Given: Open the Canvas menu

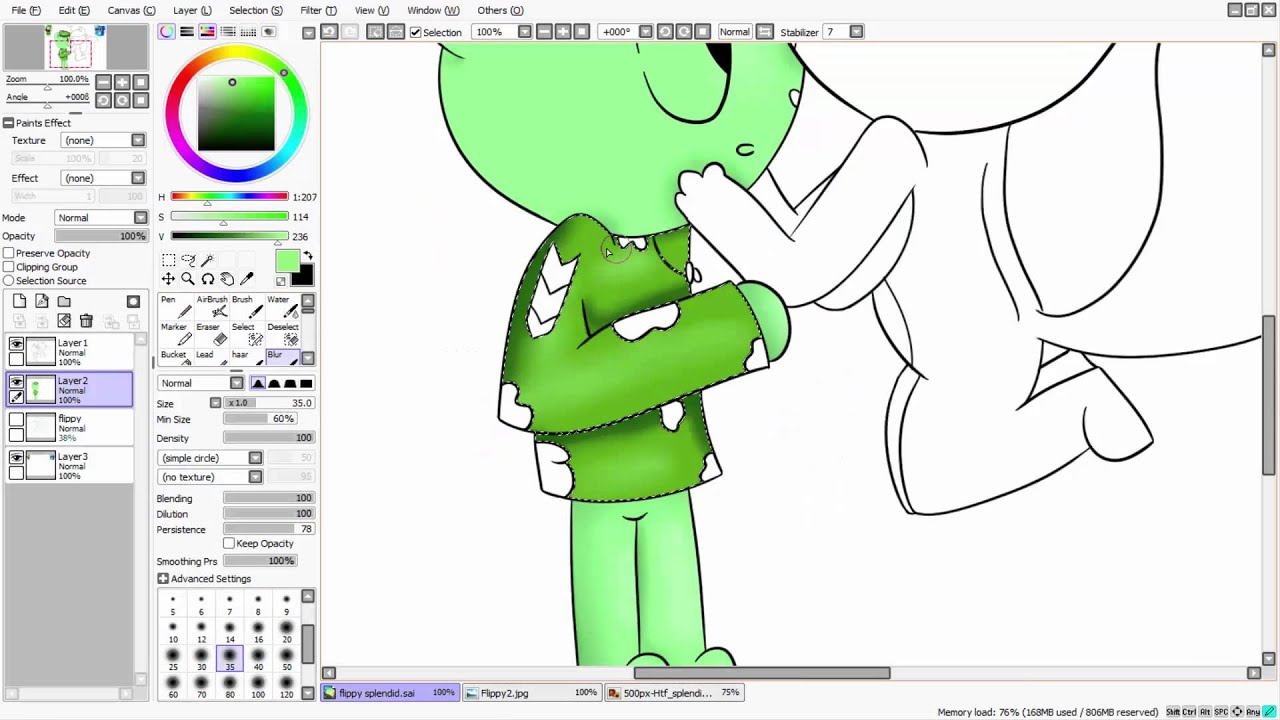Looking at the screenshot, I should pos(131,10).
